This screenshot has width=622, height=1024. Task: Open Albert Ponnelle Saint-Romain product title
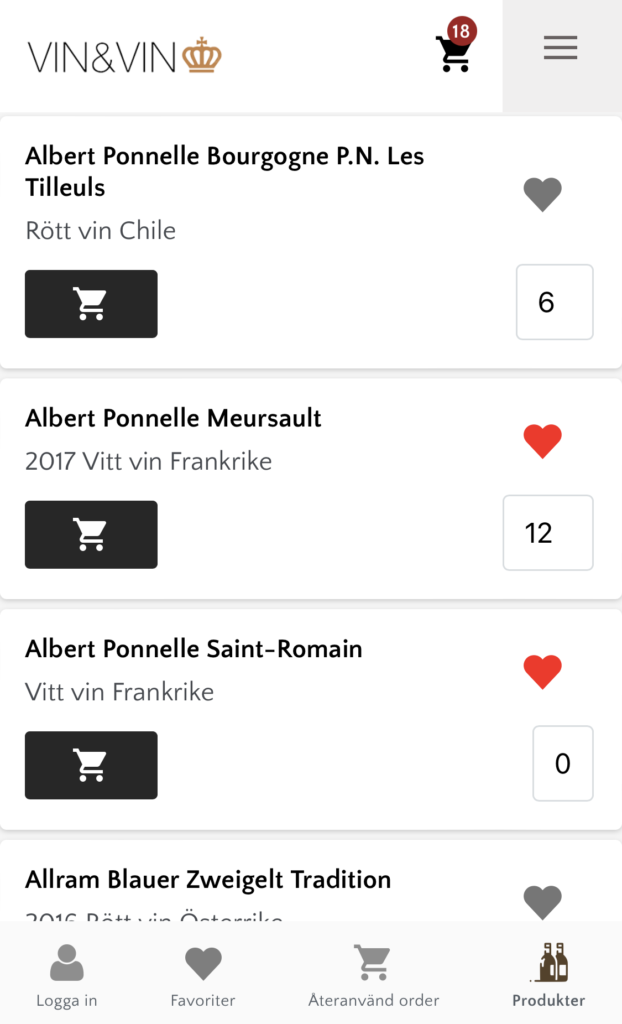click(x=193, y=649)
